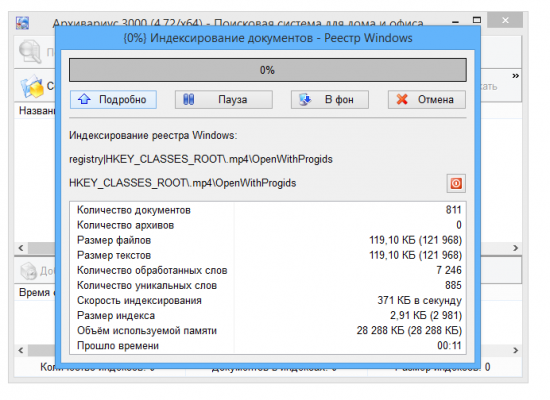Click the value 28 288 КБ memory usage
This screenshot has width=550, height=400.
tap(409, 331)
